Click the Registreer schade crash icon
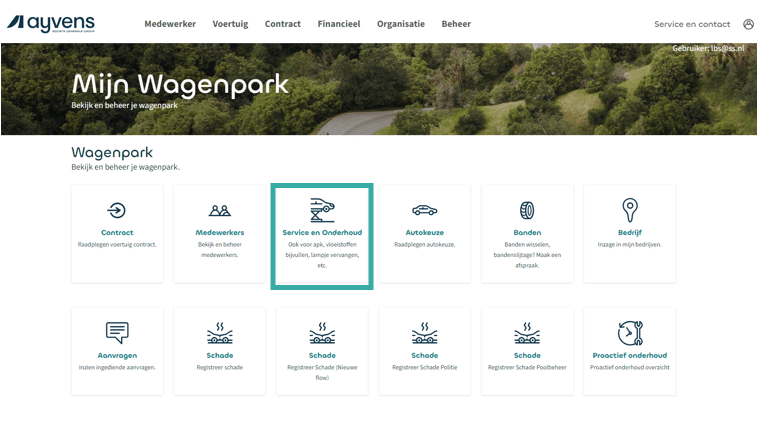This screenshot has height=429, width=763. pos(219,333)
